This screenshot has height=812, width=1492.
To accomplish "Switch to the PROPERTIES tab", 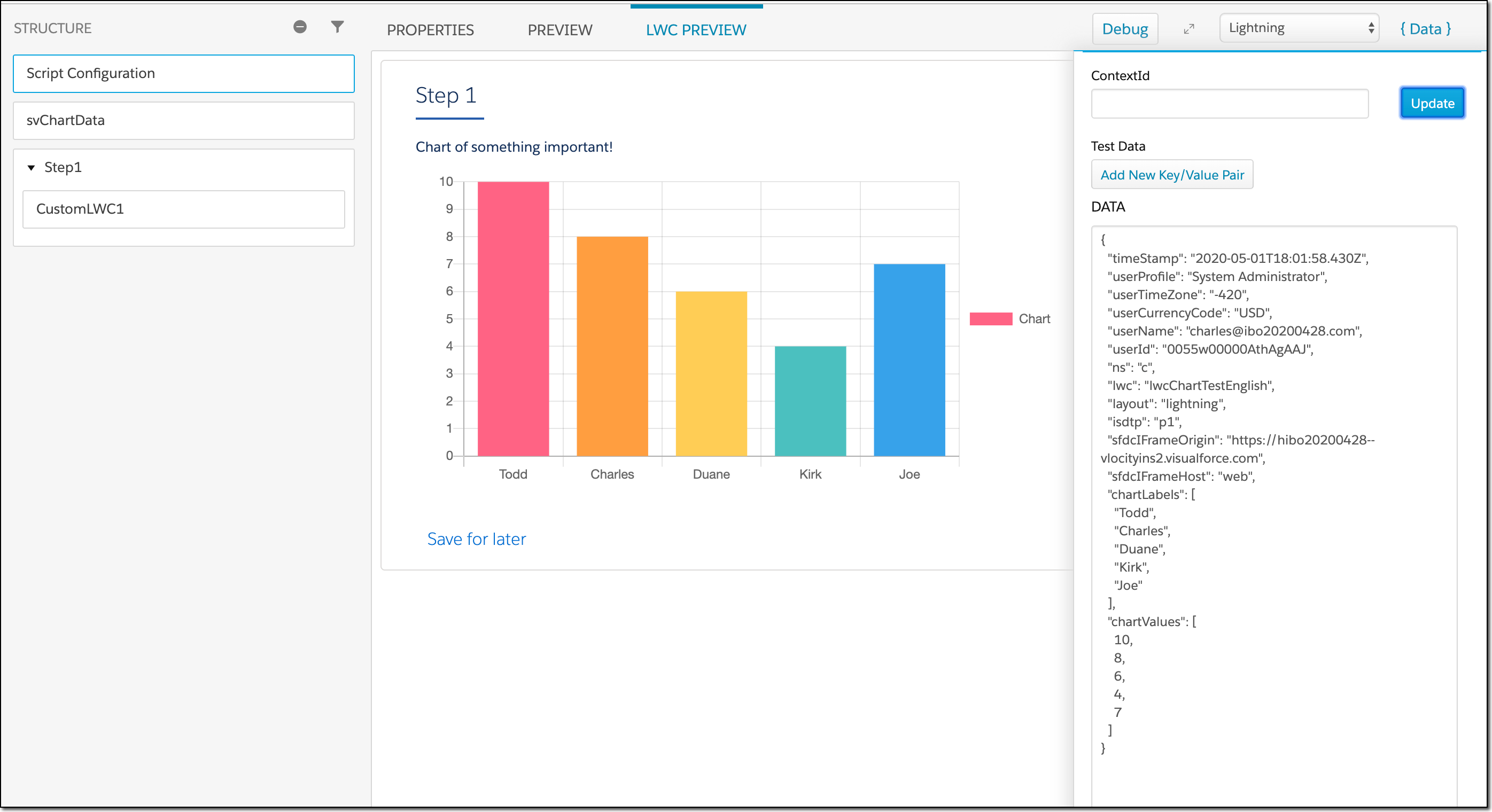I will tap(430, 29).
